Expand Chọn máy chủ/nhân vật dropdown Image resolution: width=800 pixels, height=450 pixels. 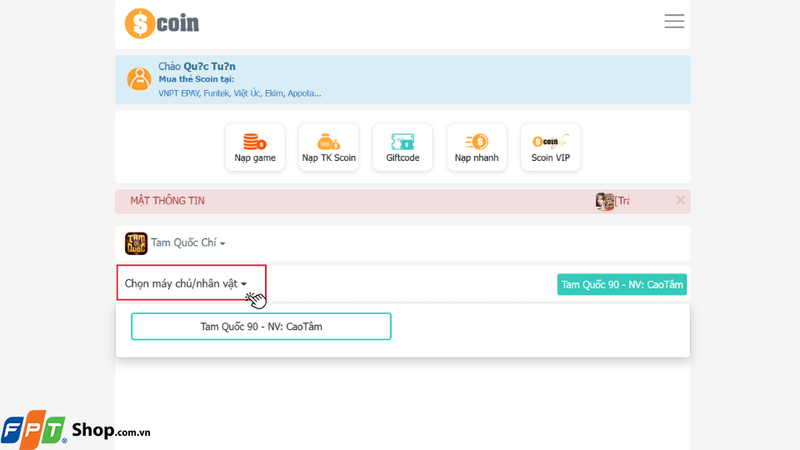point(186,284)
